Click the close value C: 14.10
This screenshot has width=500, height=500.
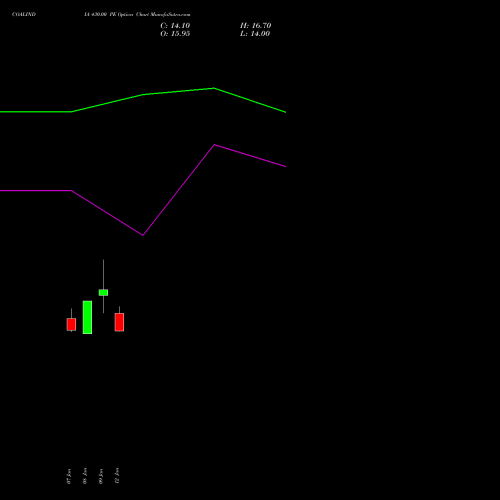175,26
